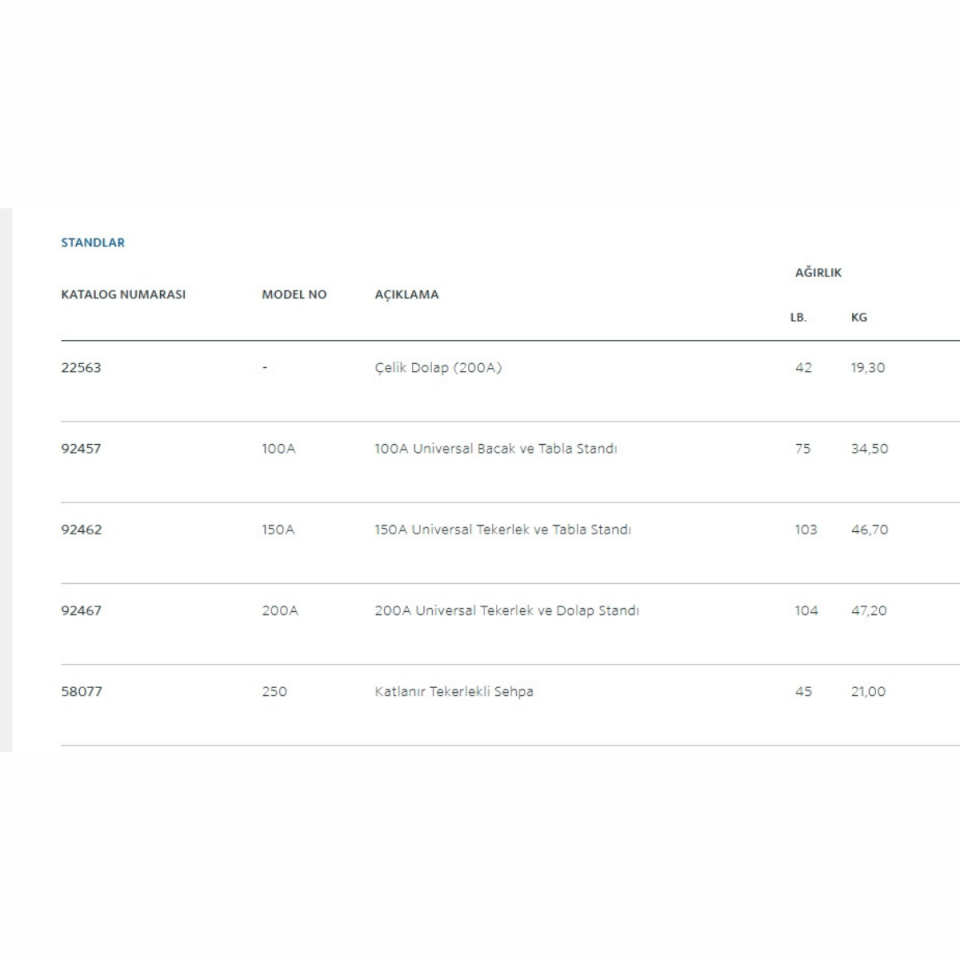Click the AÇIKLAMA column header

[406, 295]
